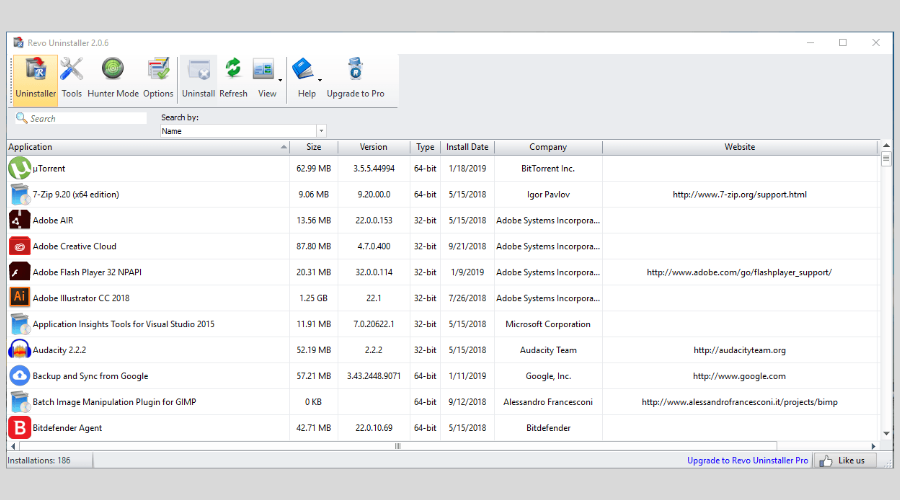Image resolution: width=900 pixels, height=500 pixels.
Task: Click the 7-Zip 9.20 row icon
Action: [x=20, y=195]
